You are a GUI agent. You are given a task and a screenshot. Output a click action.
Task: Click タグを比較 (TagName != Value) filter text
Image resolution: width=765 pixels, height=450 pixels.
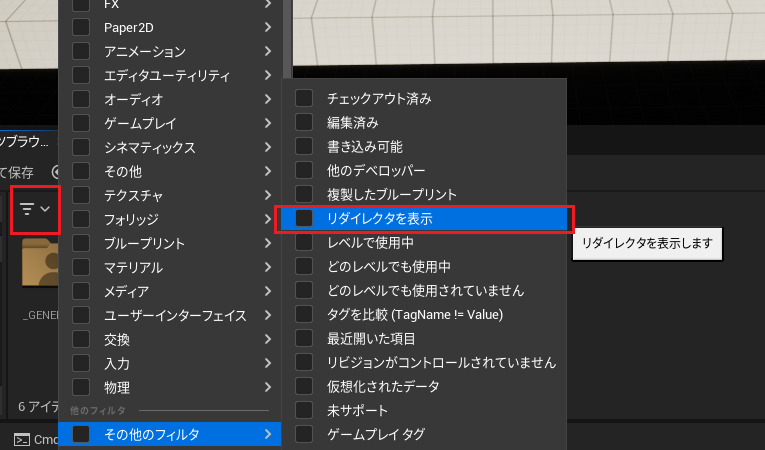(x=415, y=315)
